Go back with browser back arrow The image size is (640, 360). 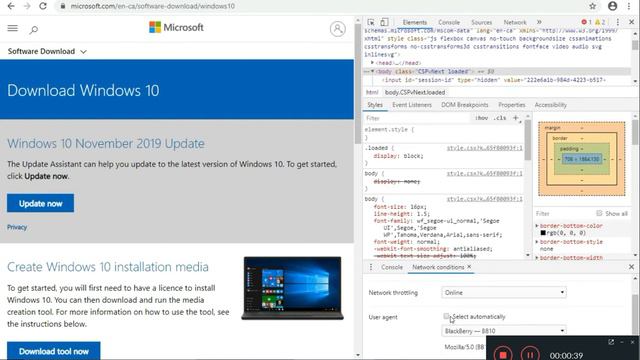point(11,6)
